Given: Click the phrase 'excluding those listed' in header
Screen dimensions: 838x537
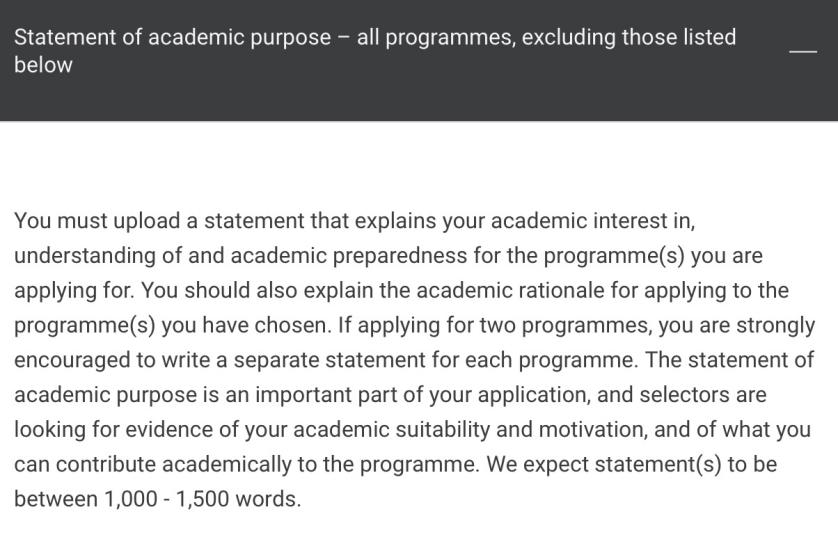Looking at the screenshot, I should [628, 37].
